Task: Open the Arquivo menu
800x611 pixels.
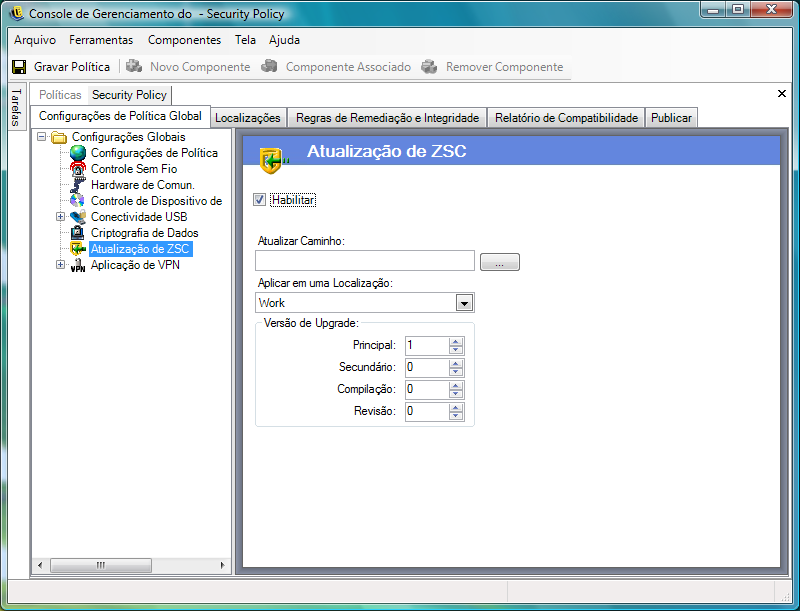Action: pos(35,40)
